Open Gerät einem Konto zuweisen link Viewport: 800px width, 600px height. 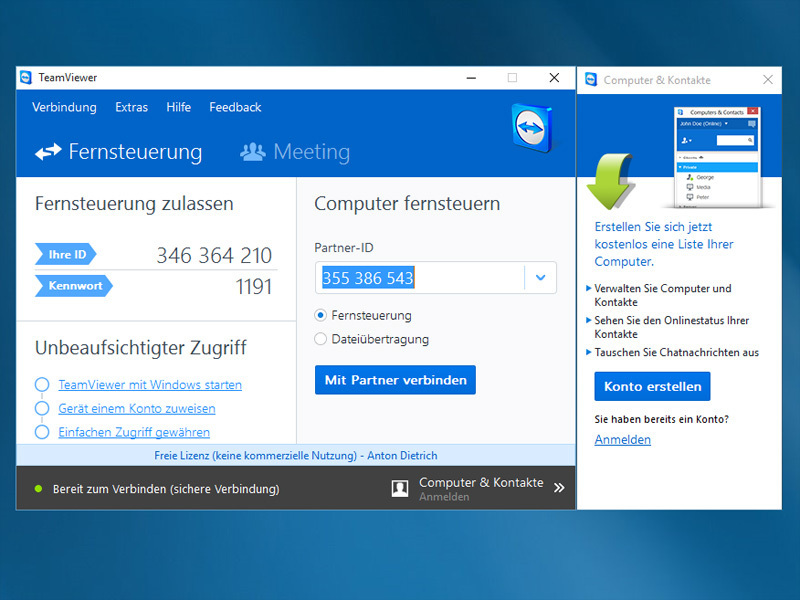(x=137, y=408)
